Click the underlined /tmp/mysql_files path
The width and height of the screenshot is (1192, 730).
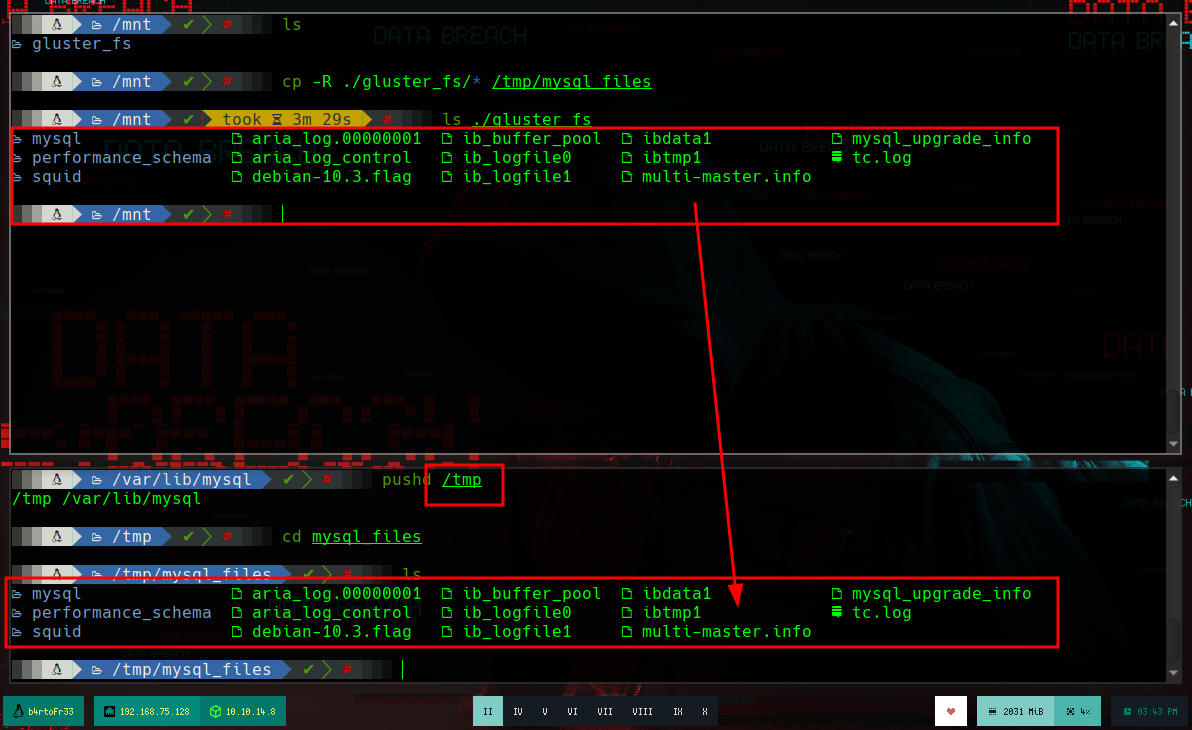pyautogui.click(x=572, y=81)
